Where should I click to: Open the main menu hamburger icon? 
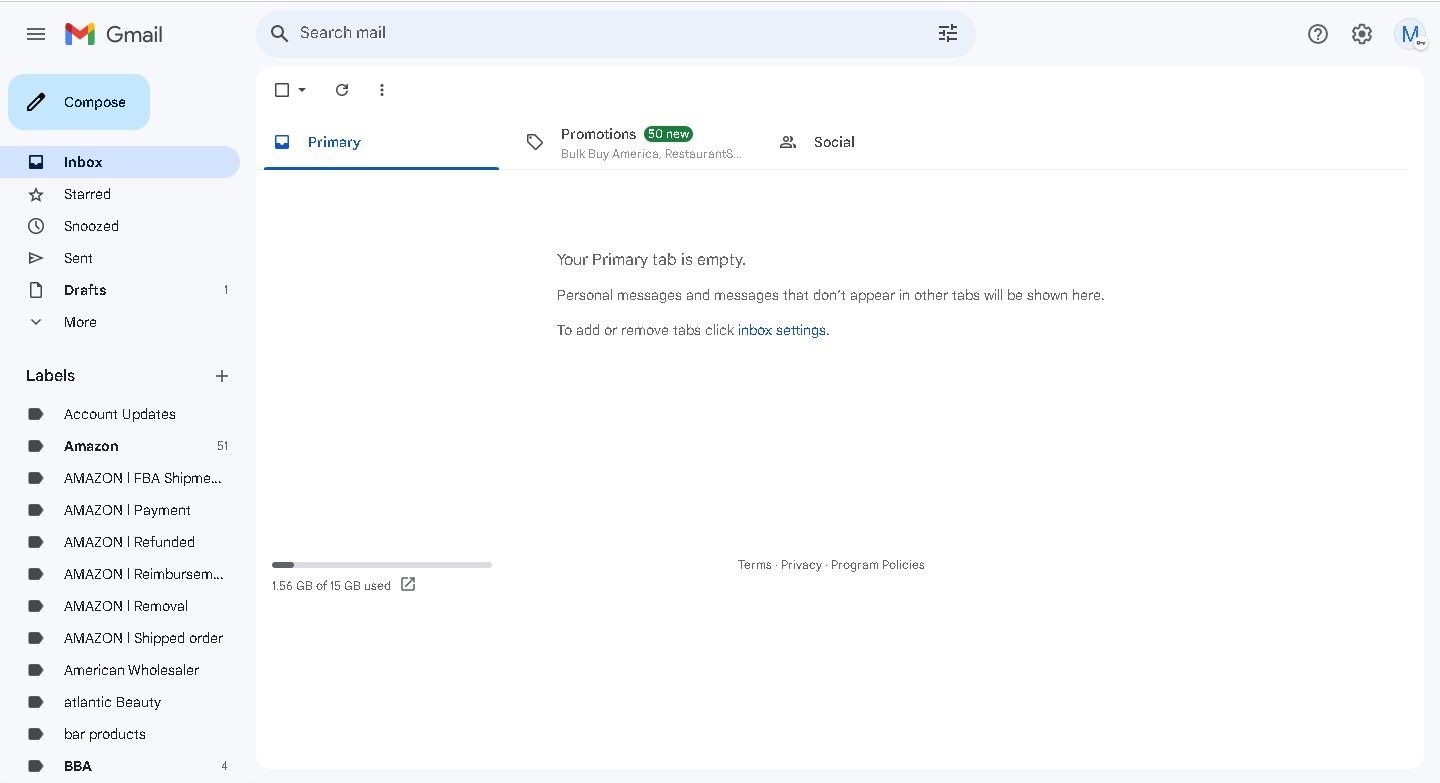click(36, 34)
